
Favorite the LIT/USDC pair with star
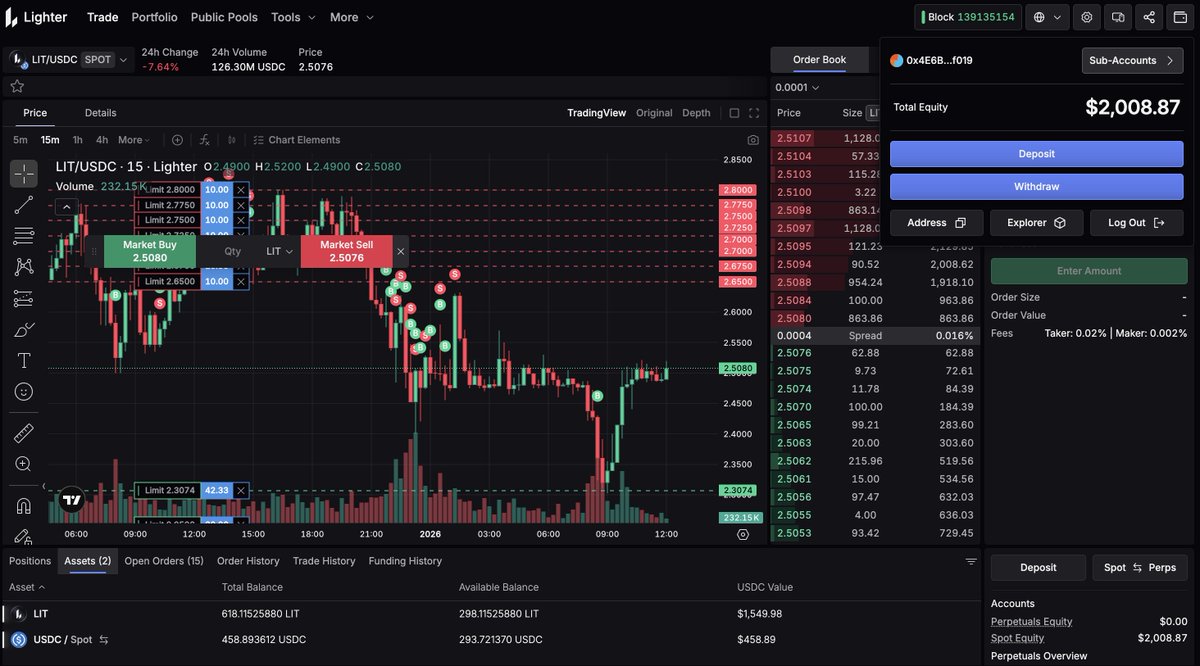point(17,86)
